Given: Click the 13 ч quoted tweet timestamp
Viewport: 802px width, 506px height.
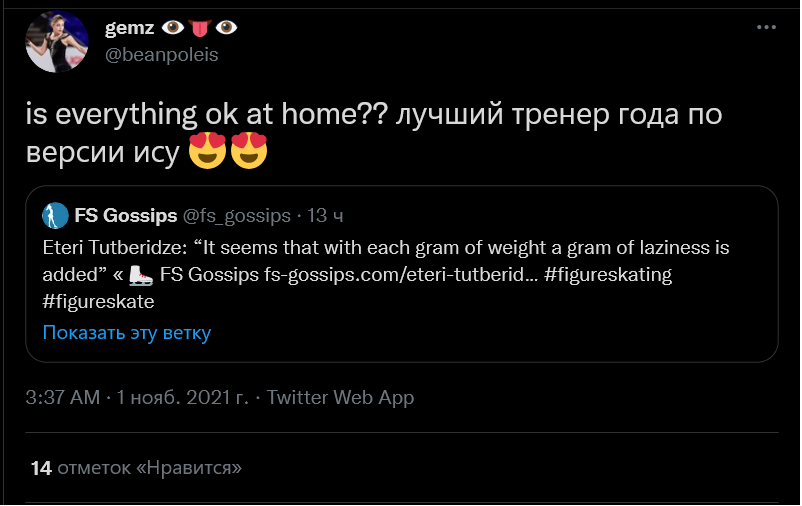Looking at the screenshot, I should [x=325, y=215].
